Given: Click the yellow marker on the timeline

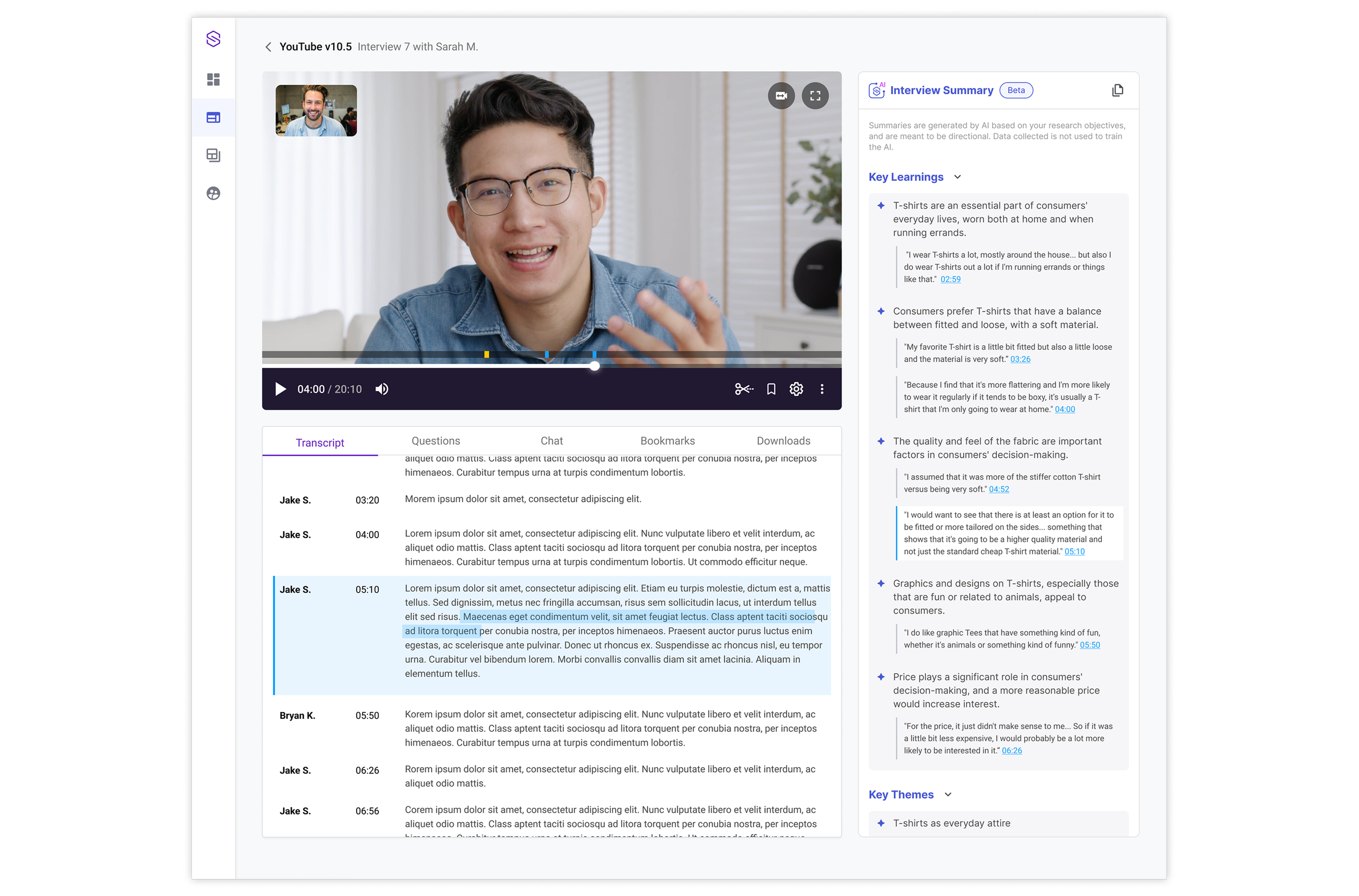Looking at the screenshot, I should (486, 355).
